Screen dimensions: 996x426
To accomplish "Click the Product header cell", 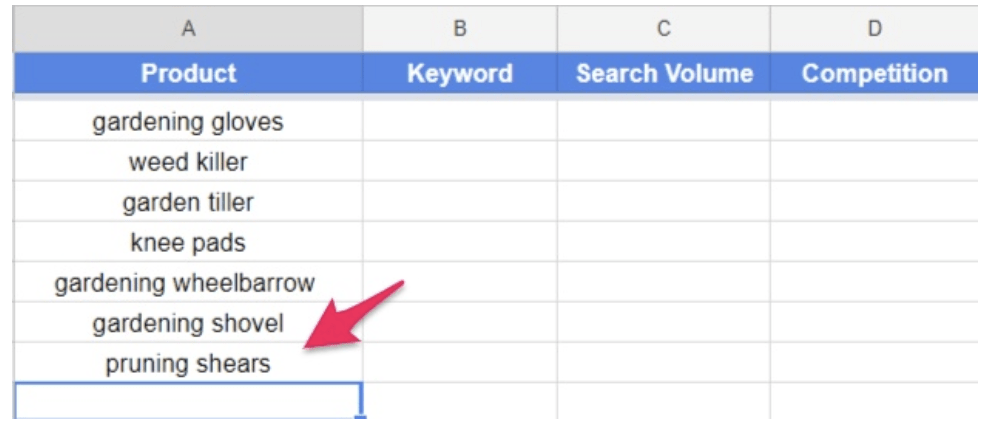I will click(x=188, y=73).
